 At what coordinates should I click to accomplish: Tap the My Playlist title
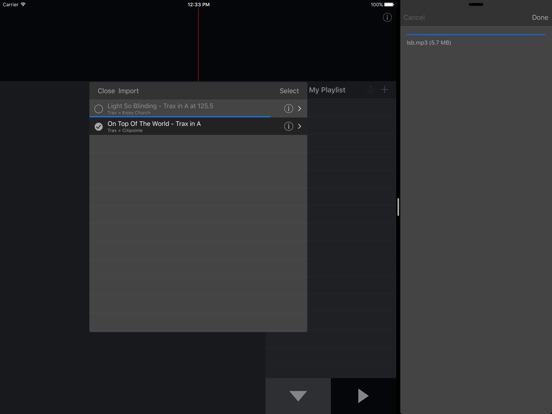(x=327, y=90)
